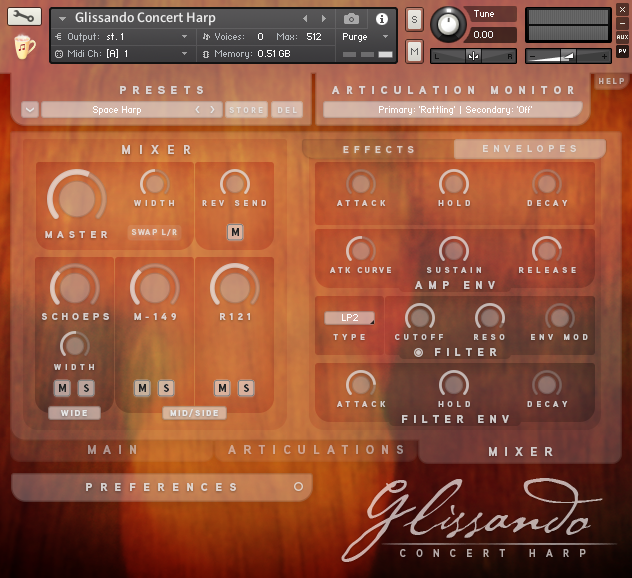Image resolution: width=632 pixels, height=578 pixels.
Task: Go to previous instrument with left arrow
Action: 305,19
